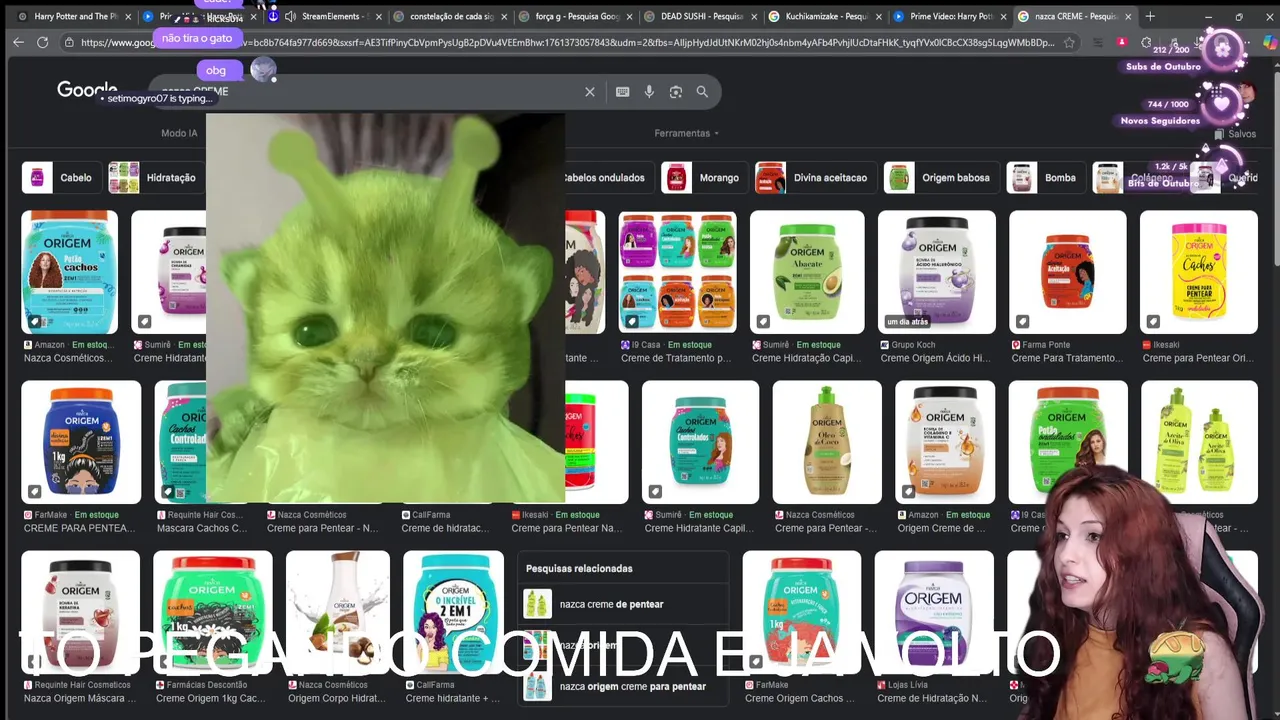
Task: Close the Kuchikamizake tab
Action: [x=879, y=16]
